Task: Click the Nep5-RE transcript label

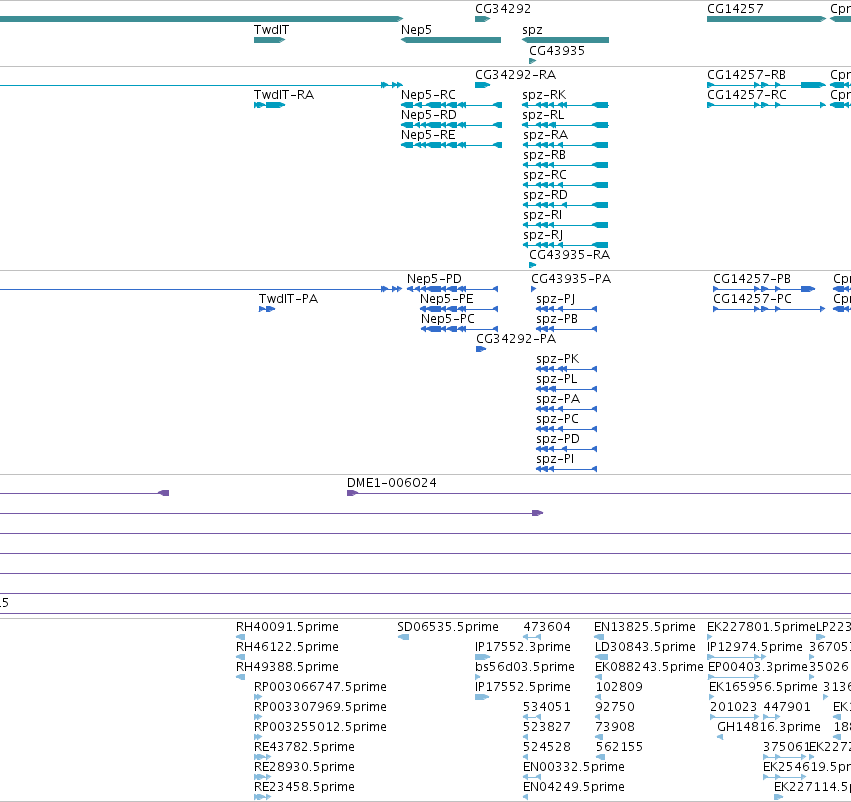Action: coord(428,135)
